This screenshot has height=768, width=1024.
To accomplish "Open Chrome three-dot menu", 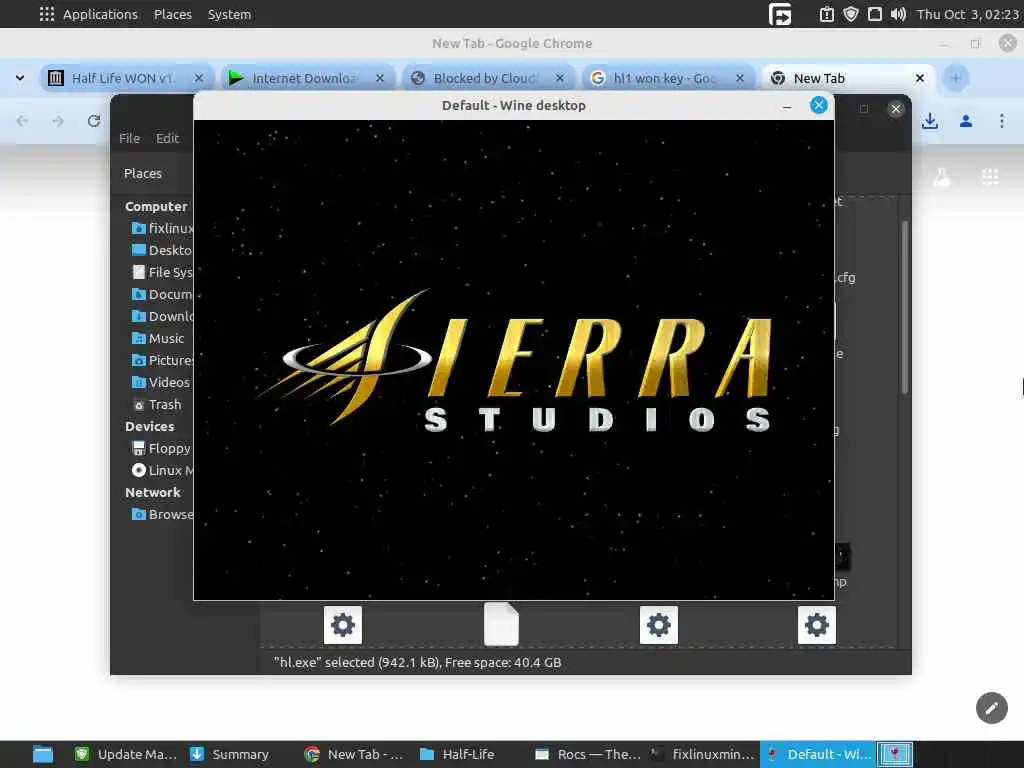I will coord(1002,121).
